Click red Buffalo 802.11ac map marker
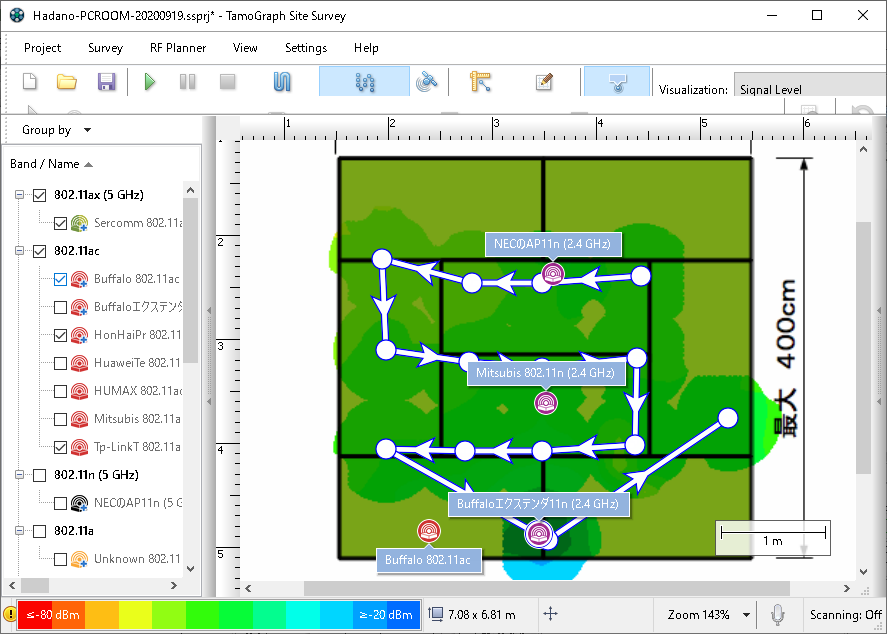 429,531
